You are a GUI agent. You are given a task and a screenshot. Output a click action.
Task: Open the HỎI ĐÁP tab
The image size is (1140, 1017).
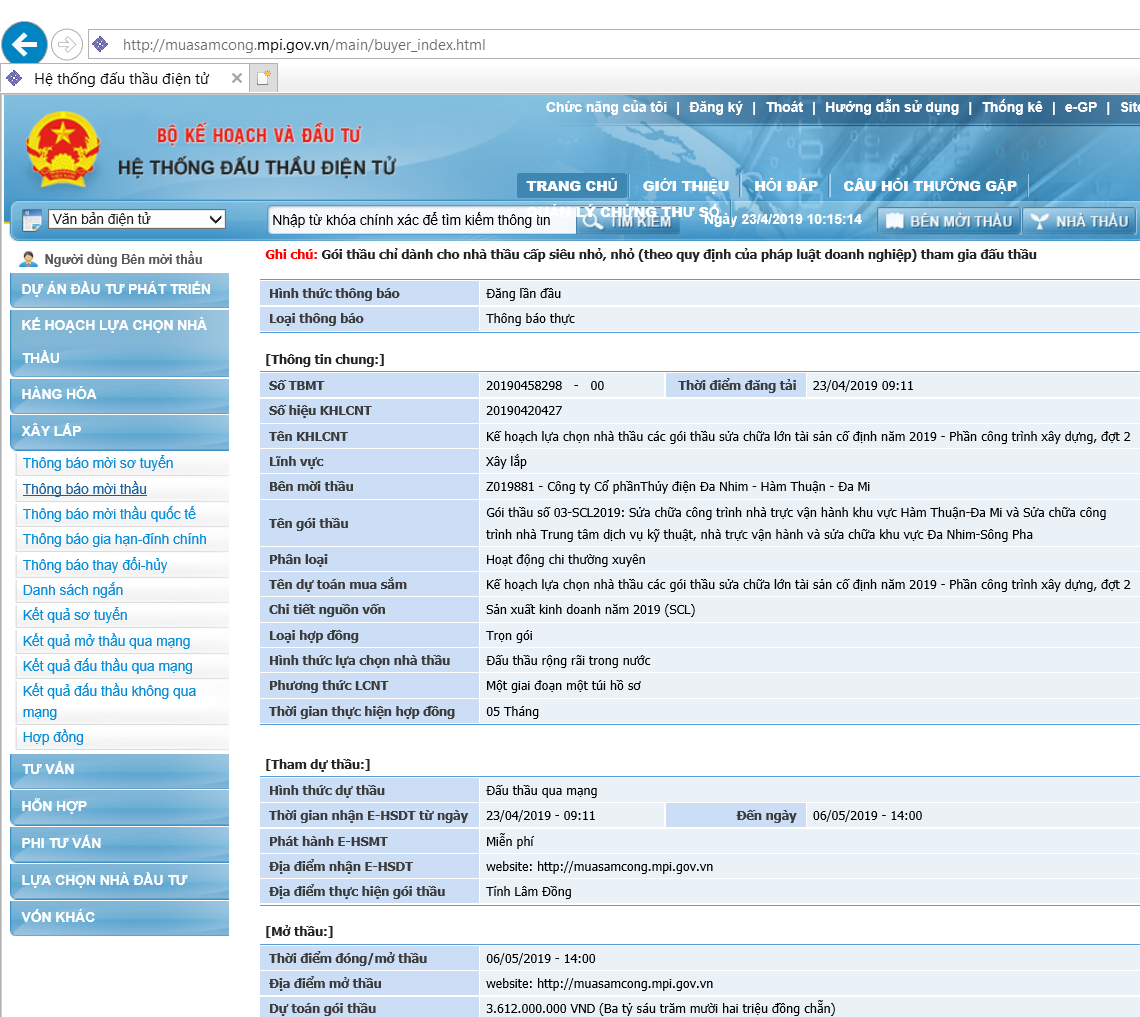click(x=786, y=186)
